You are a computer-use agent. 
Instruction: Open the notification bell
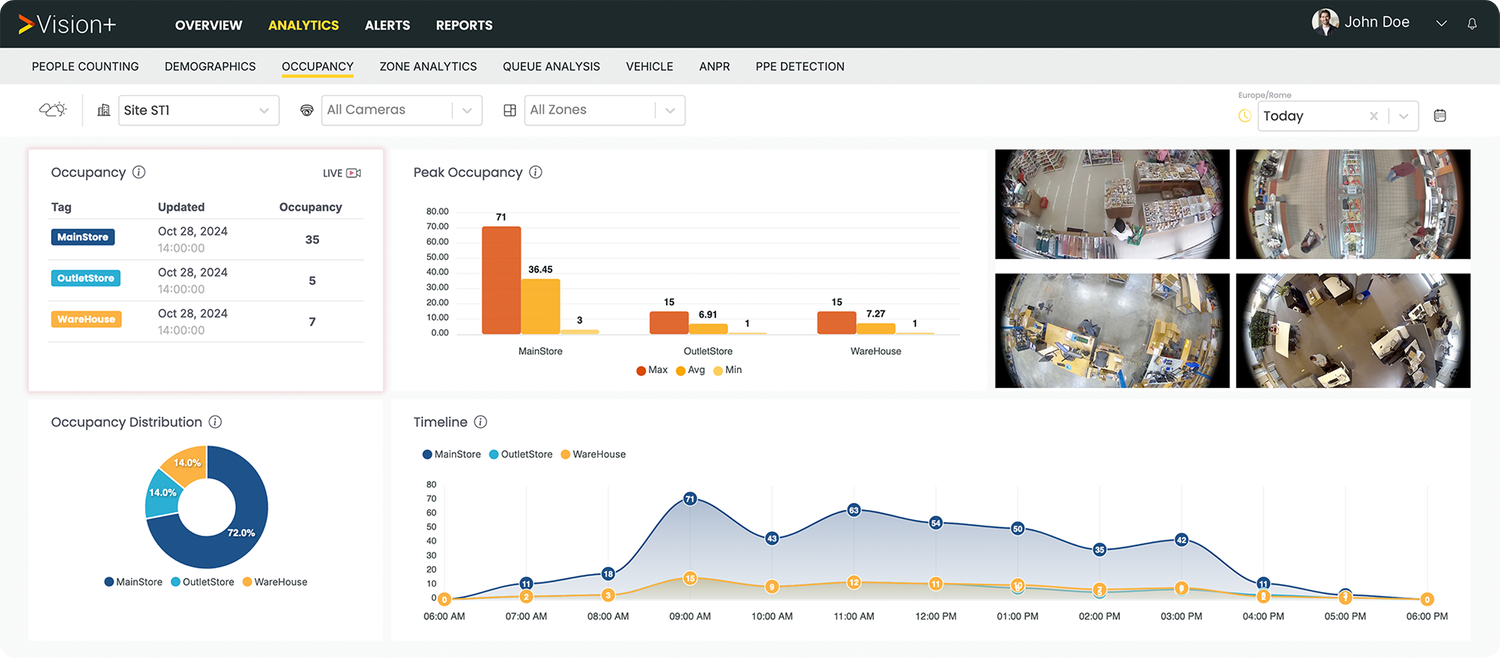point(1472,23)
